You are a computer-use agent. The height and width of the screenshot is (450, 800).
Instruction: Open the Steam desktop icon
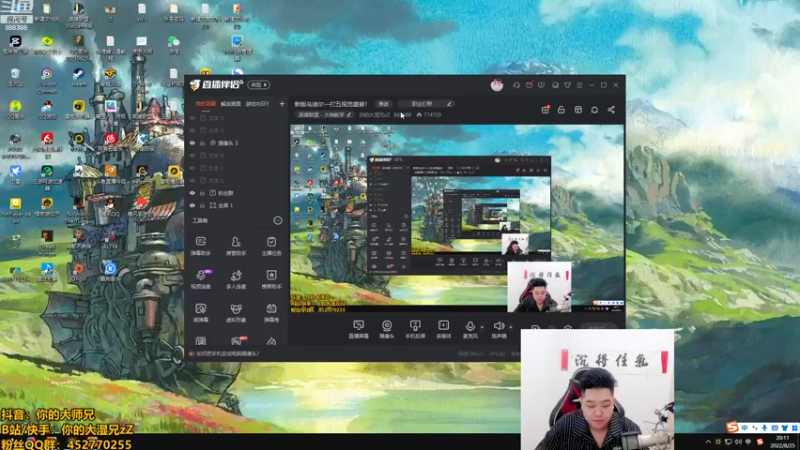78,78
